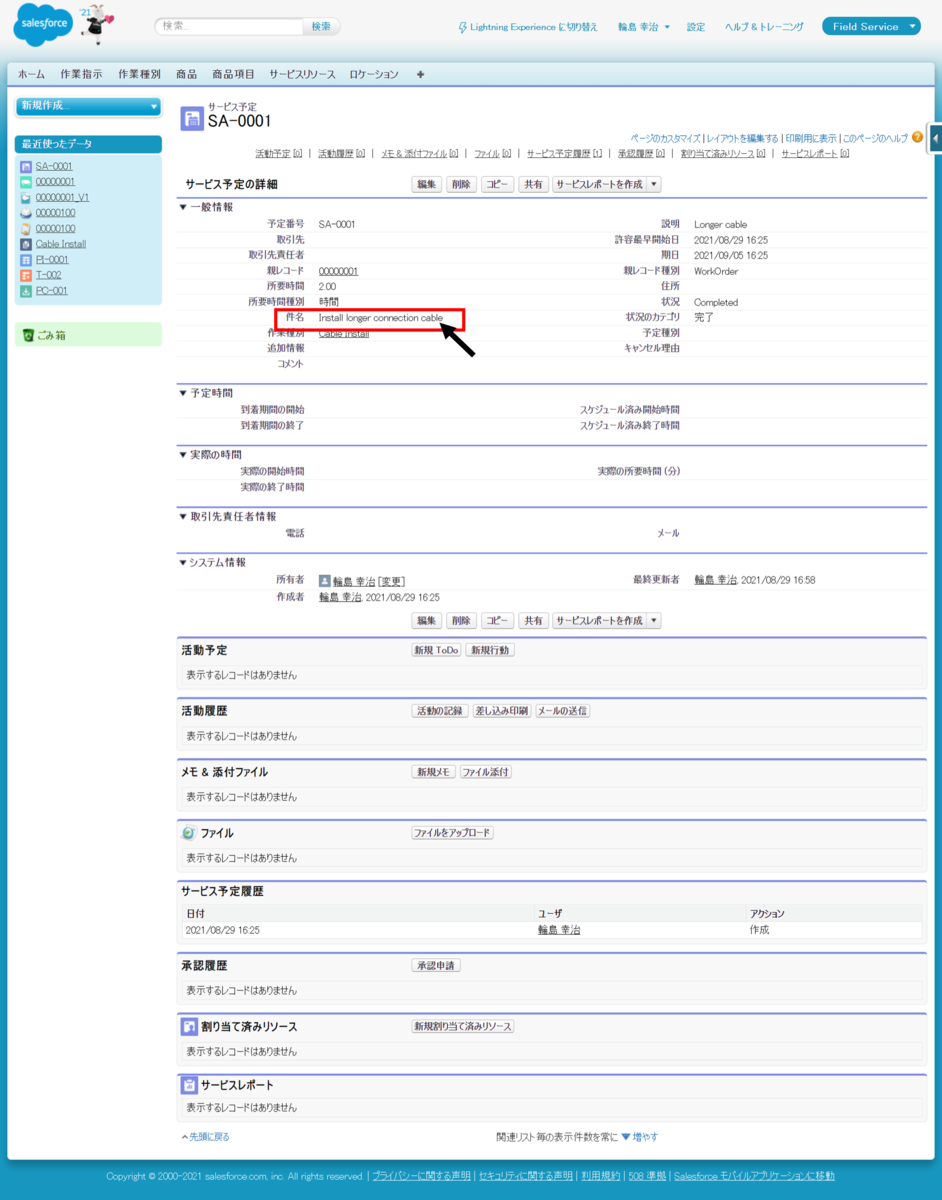The image size is (942, 1200).
Task: Click the owner user avatar icon
Action: tap(324, 580)
